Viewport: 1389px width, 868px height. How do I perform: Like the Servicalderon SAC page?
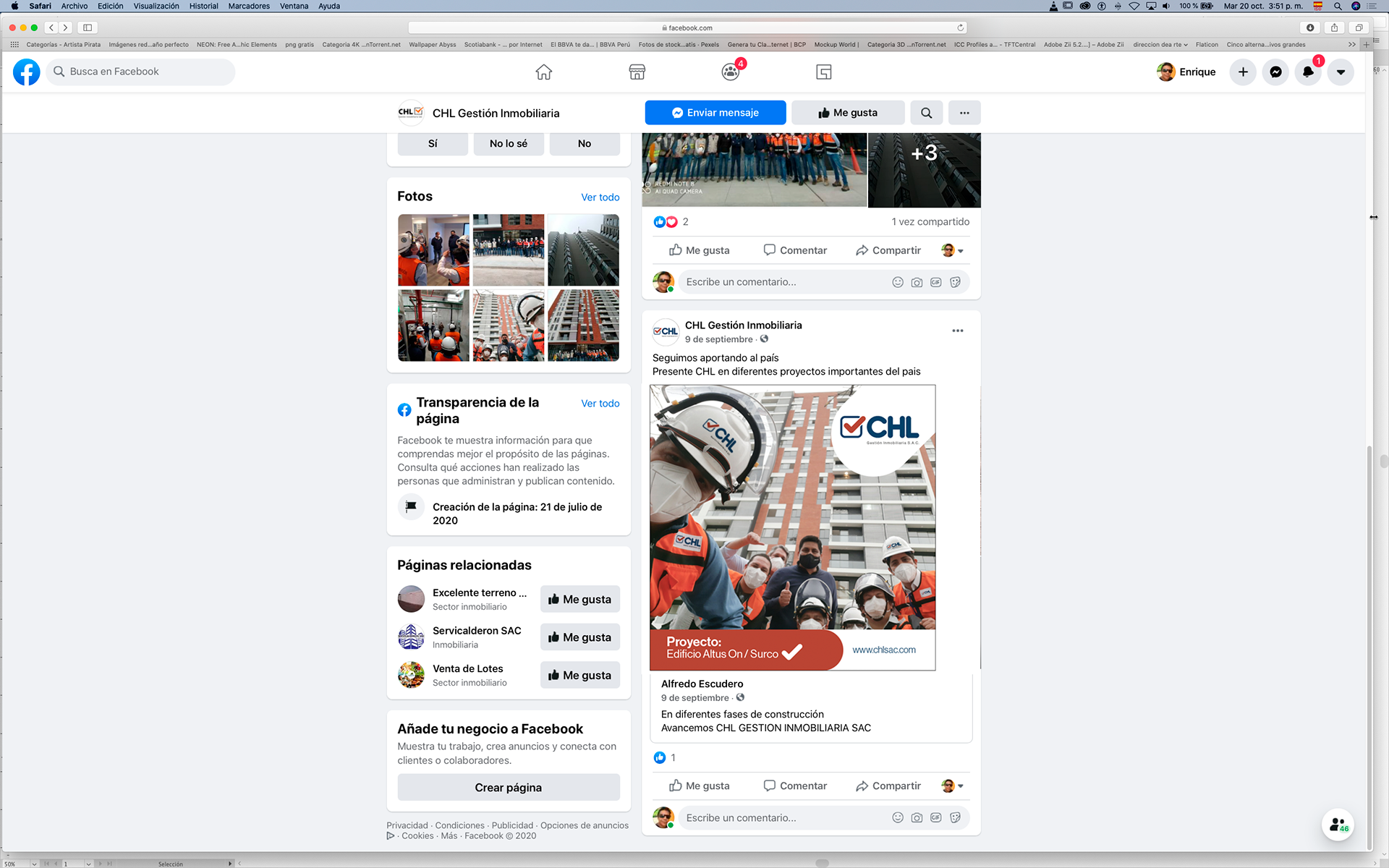[x=580, y=637]
